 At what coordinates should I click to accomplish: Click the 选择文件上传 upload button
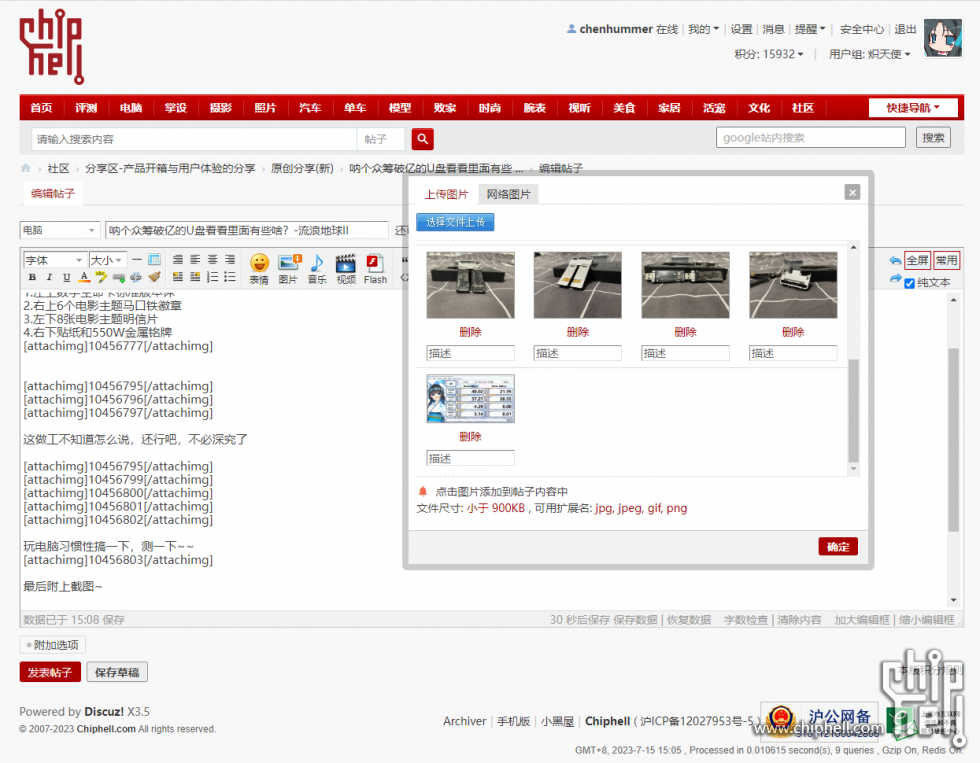[x=455, y=222]
